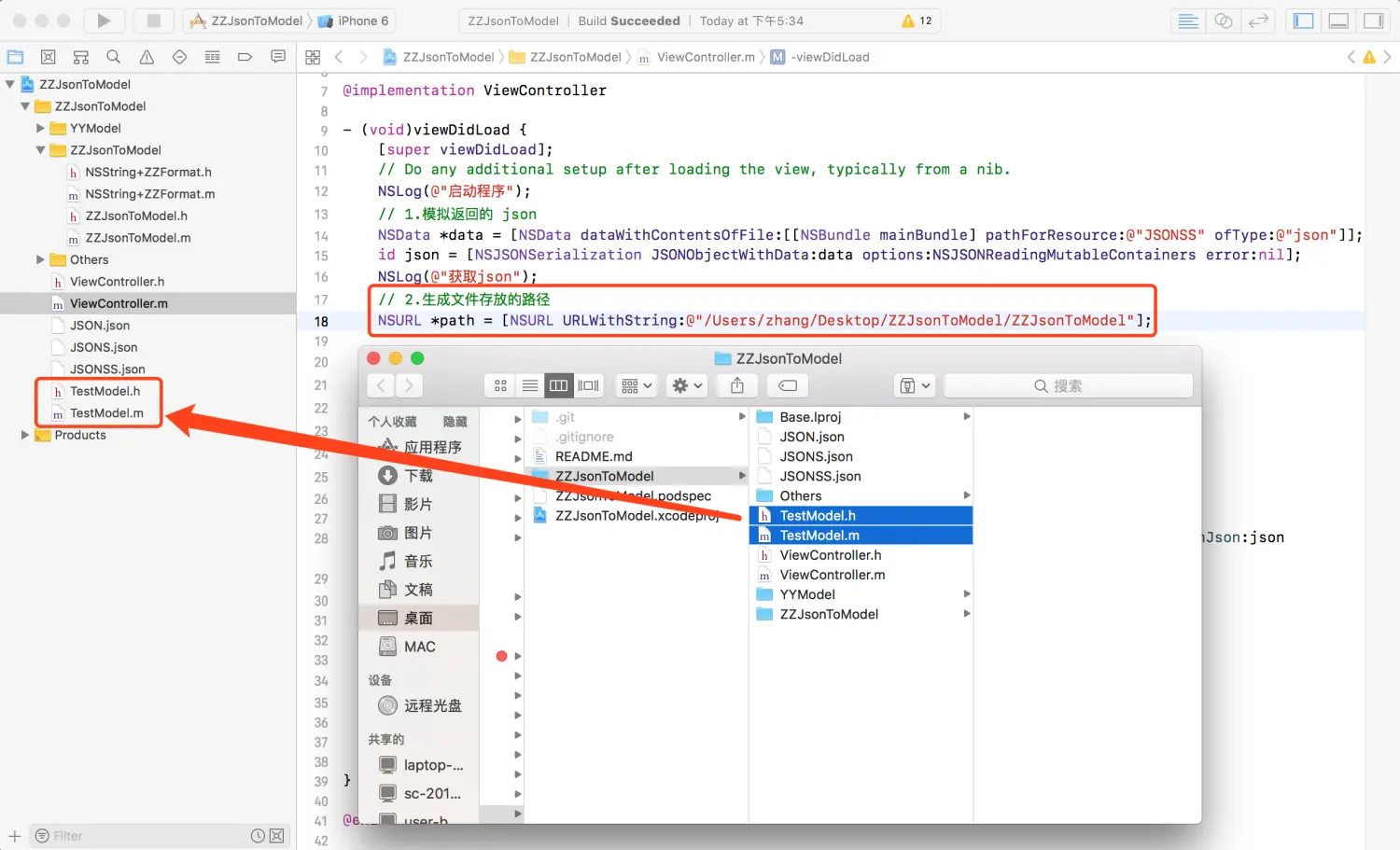The width and height of the screenshot is (1400, 850).
Task: Open the Find navigator search icon
Action: [x=114, y=57]
